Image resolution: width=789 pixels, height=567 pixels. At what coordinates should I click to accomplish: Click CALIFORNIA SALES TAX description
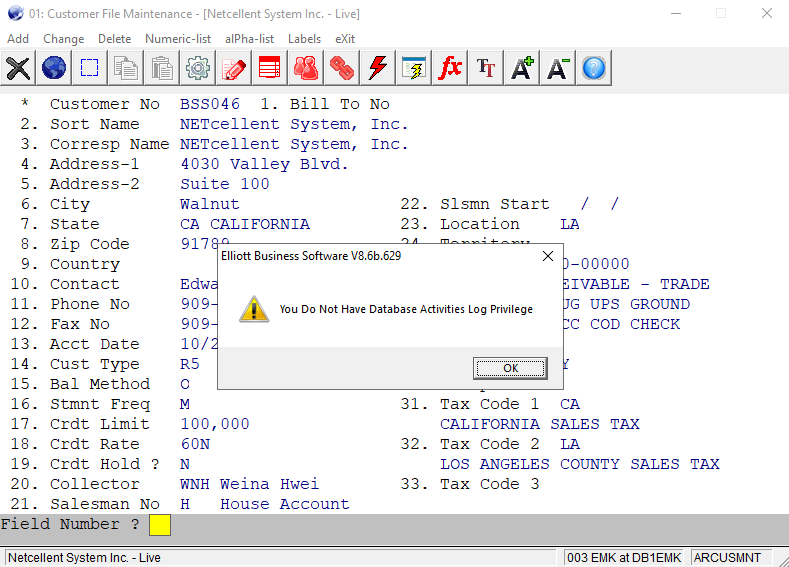539,424
